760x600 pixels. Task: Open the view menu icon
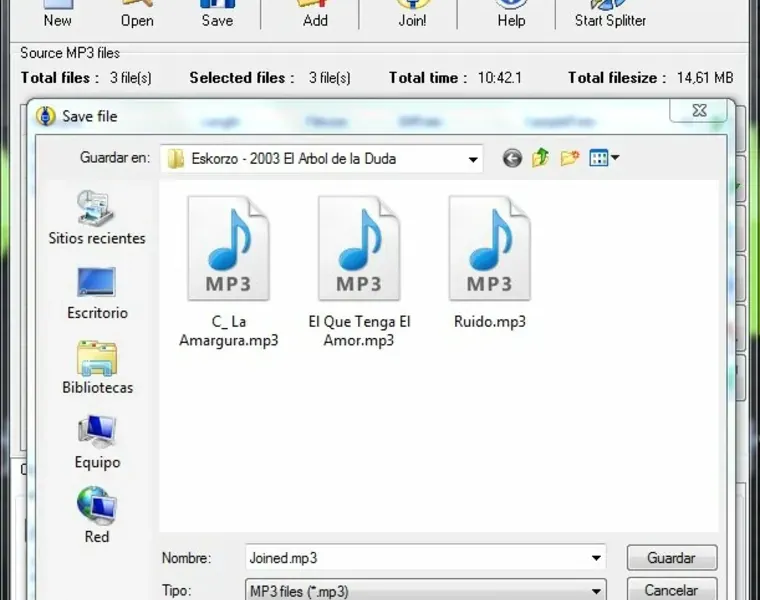pyautogui.click(x=604, y=158)
